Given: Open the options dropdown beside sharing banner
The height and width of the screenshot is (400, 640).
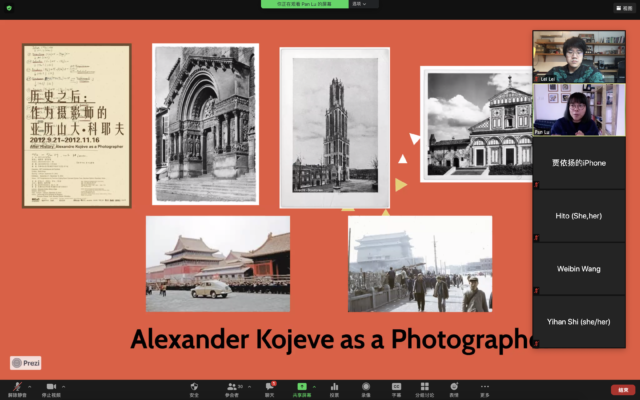Looking at the screenshot, I should (359, 4).
